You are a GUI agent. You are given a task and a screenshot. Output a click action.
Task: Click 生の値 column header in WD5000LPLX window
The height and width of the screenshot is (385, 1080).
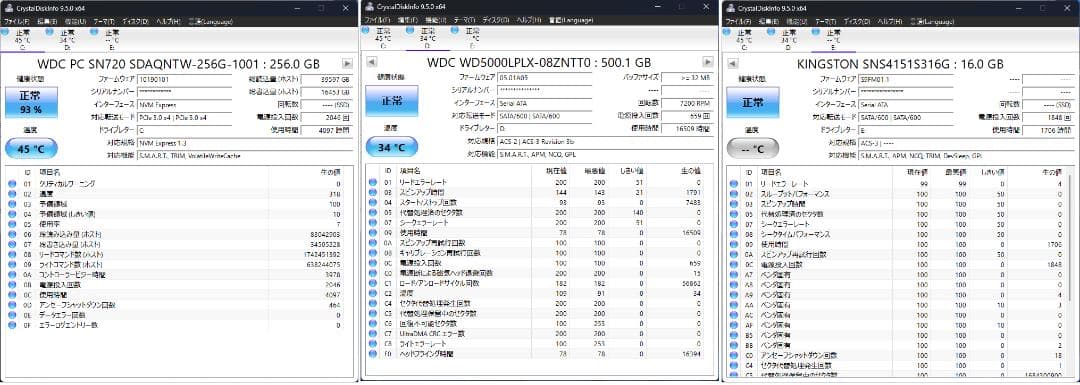tap(691, 170)
